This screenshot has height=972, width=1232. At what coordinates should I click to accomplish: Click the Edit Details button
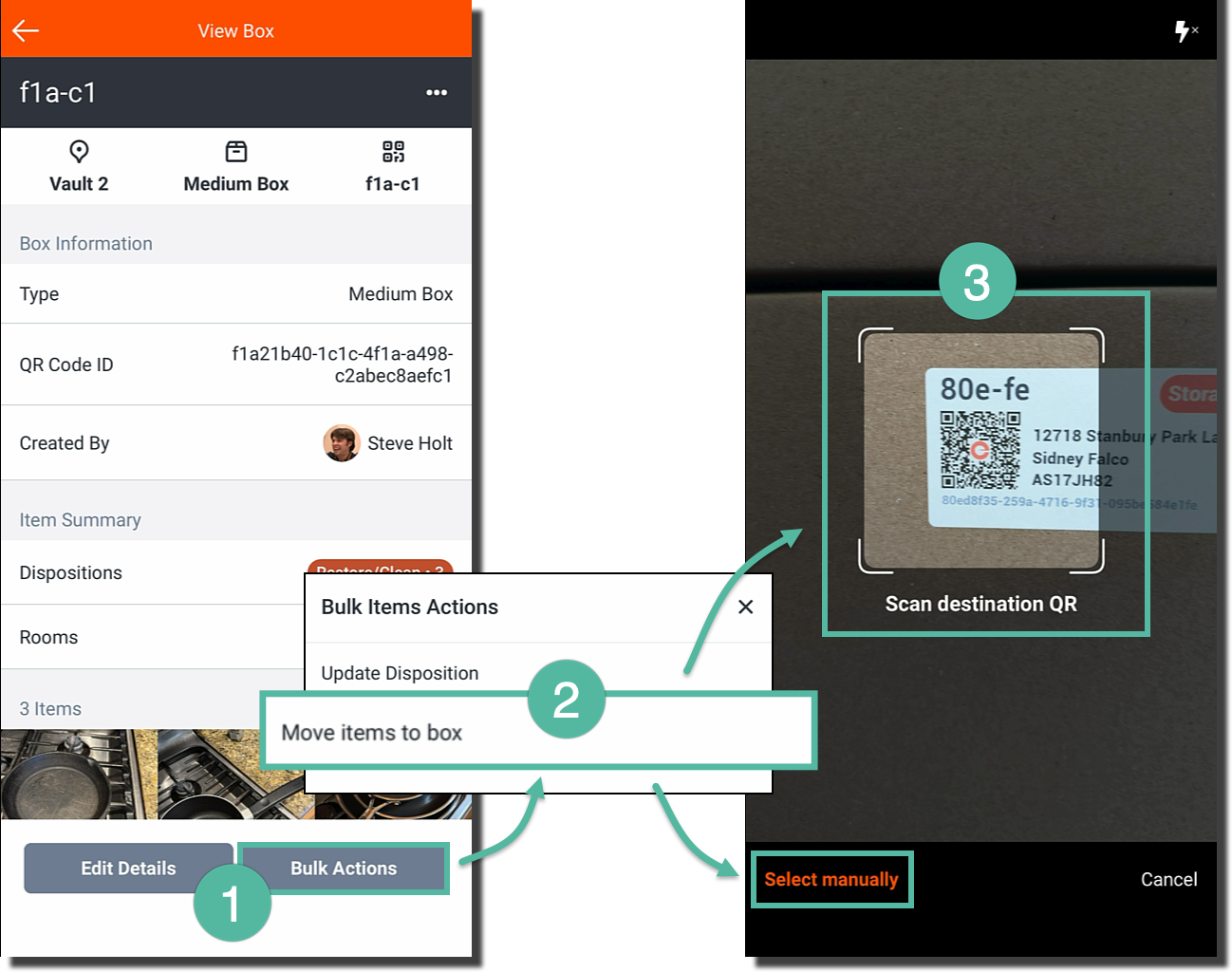point(128,868)
